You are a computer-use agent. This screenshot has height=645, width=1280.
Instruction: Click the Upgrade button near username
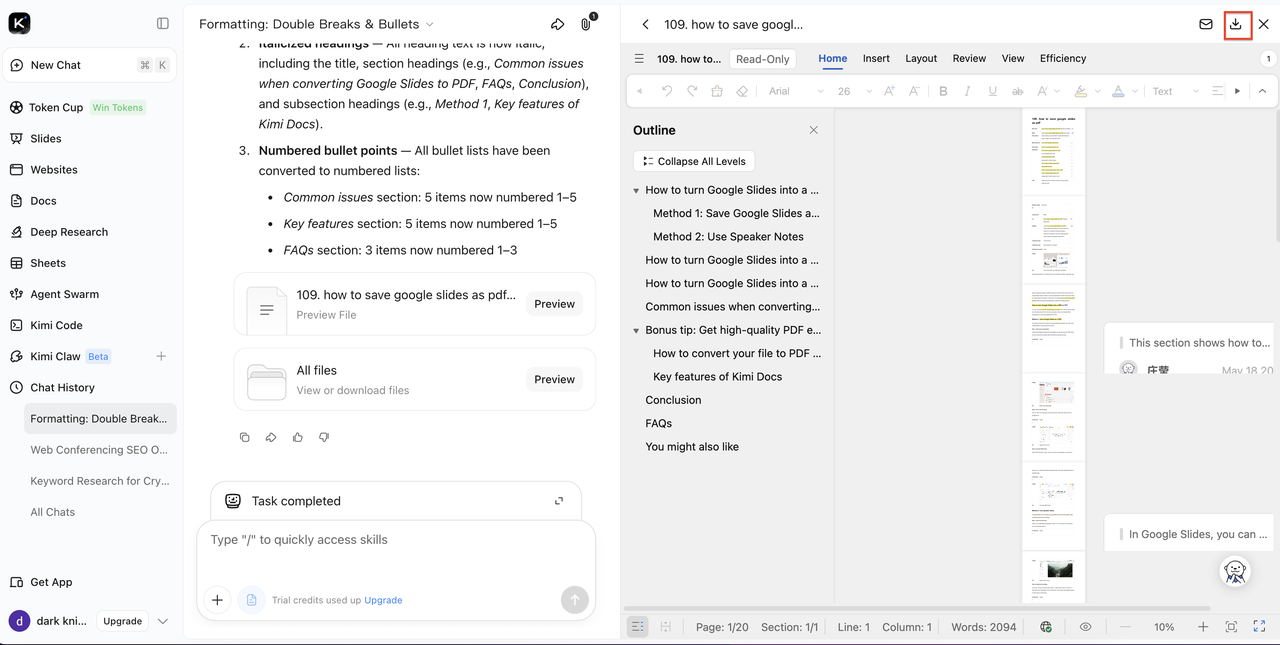[122, 621]
